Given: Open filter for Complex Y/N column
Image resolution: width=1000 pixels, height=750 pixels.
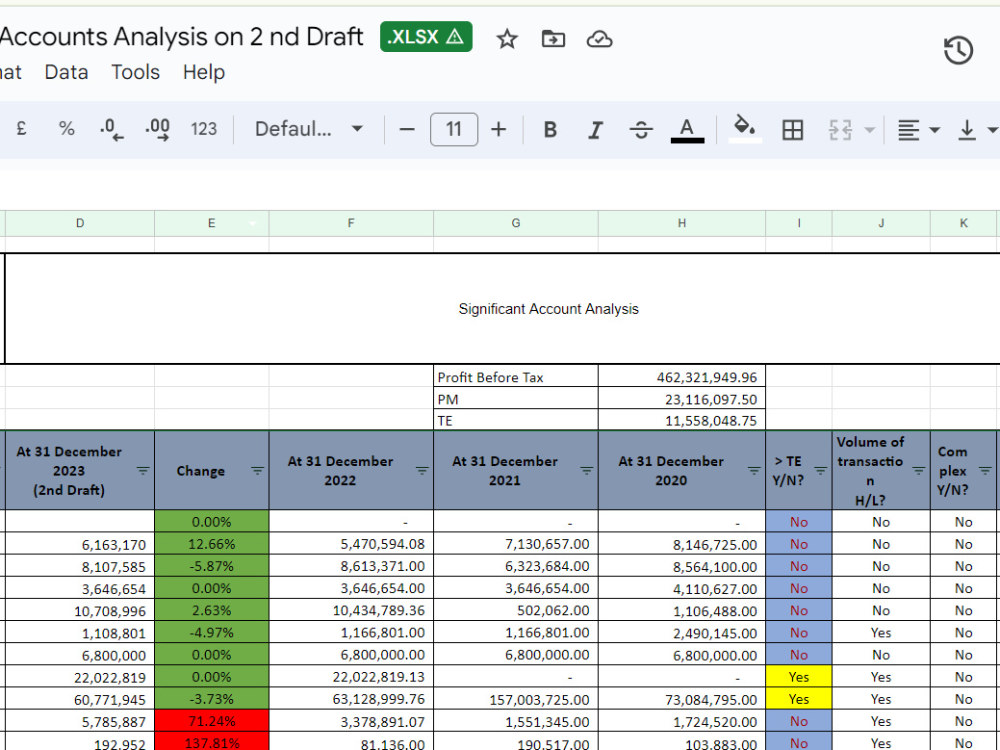Looking at the screenshot, I should coord(985,471).
